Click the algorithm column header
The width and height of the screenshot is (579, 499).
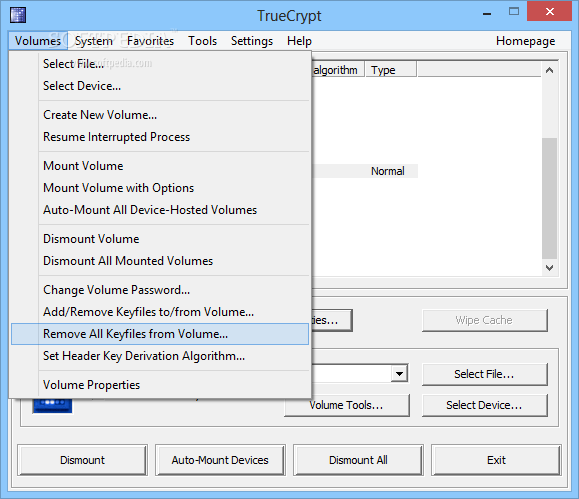tap(338, 70)
